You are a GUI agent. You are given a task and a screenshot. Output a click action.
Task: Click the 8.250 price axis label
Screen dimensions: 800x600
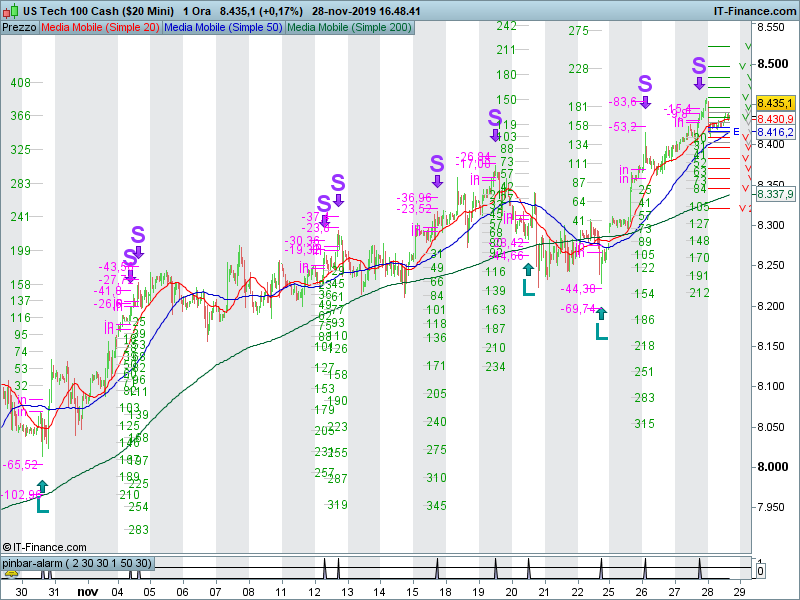click(x=771, y=265)
